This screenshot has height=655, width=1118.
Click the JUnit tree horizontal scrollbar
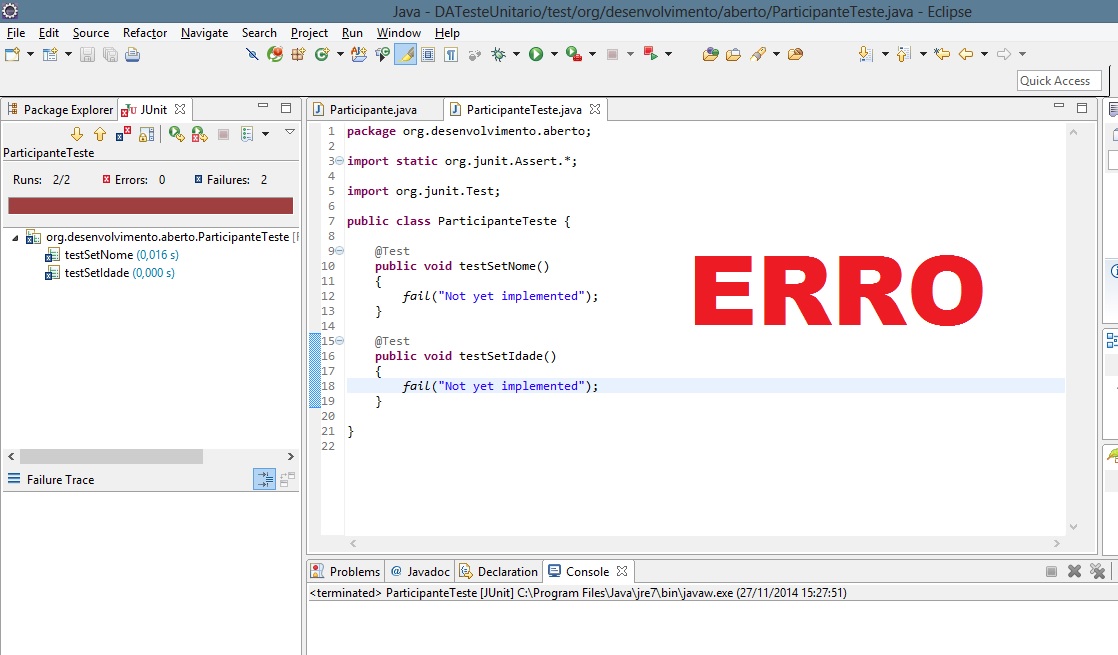point(110,456)
